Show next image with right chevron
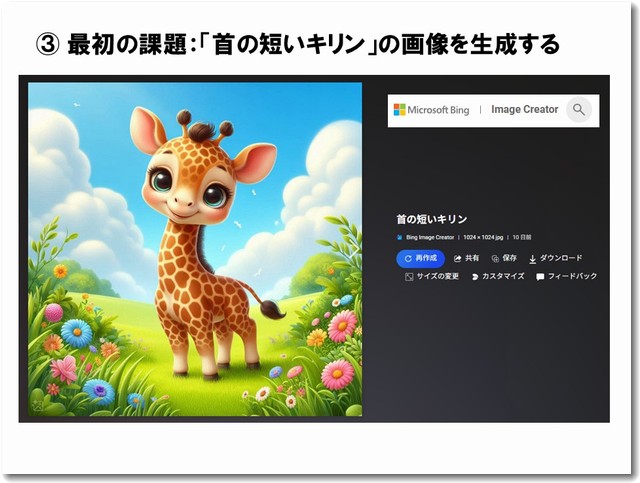640x483 pixels. coord(353,249)
